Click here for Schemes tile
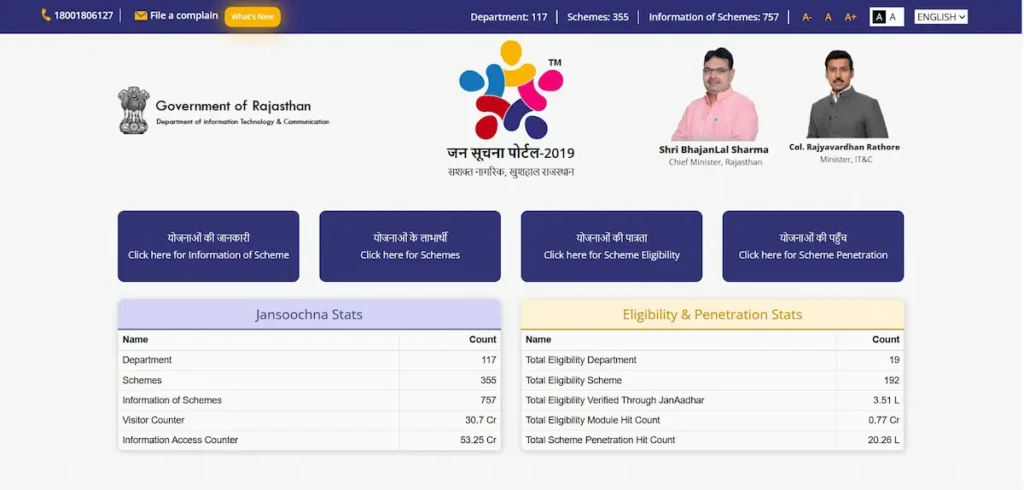This screenshot has width=1024, height=490. [410, 246]
